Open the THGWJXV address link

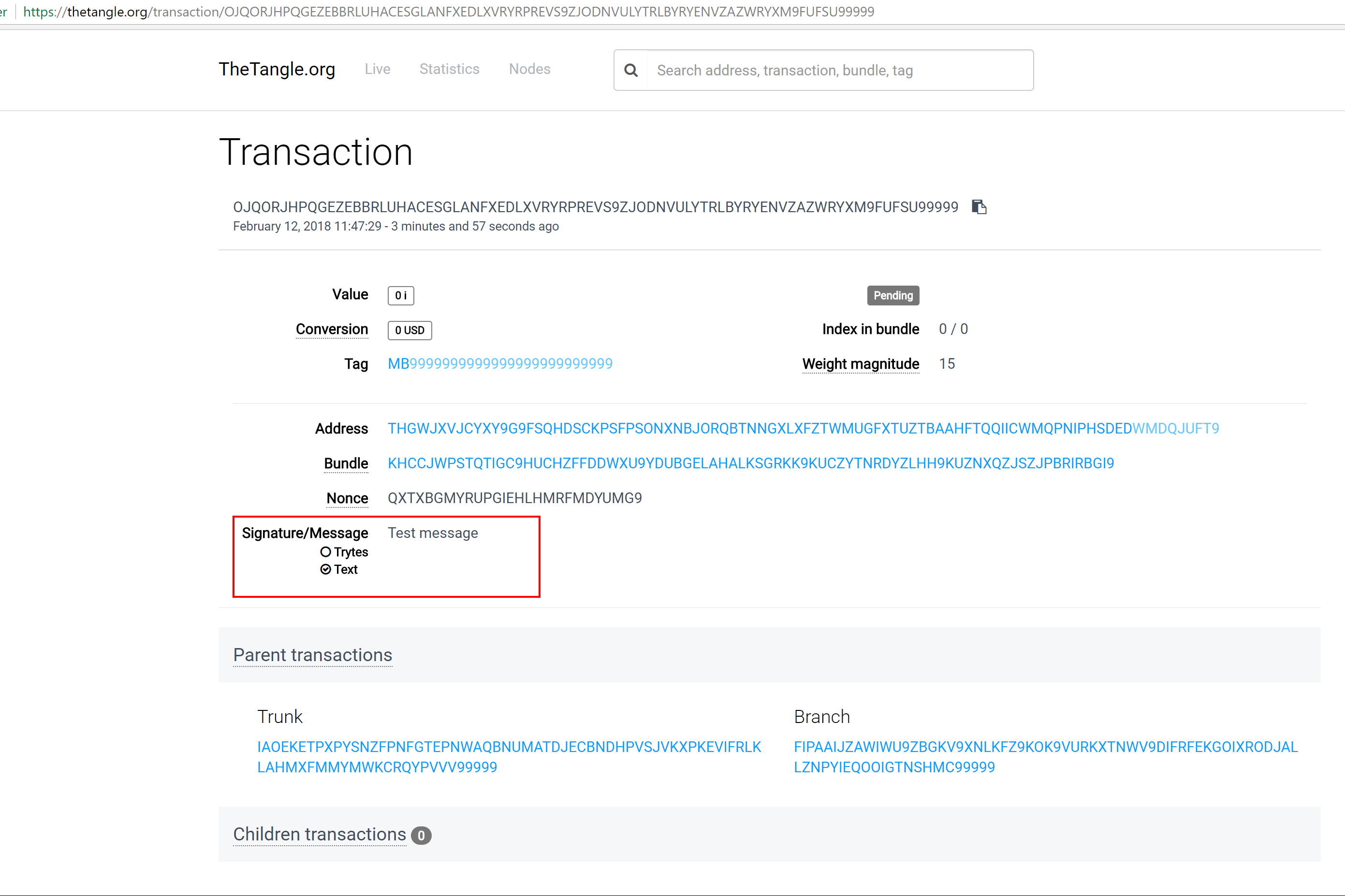[803, 429]
